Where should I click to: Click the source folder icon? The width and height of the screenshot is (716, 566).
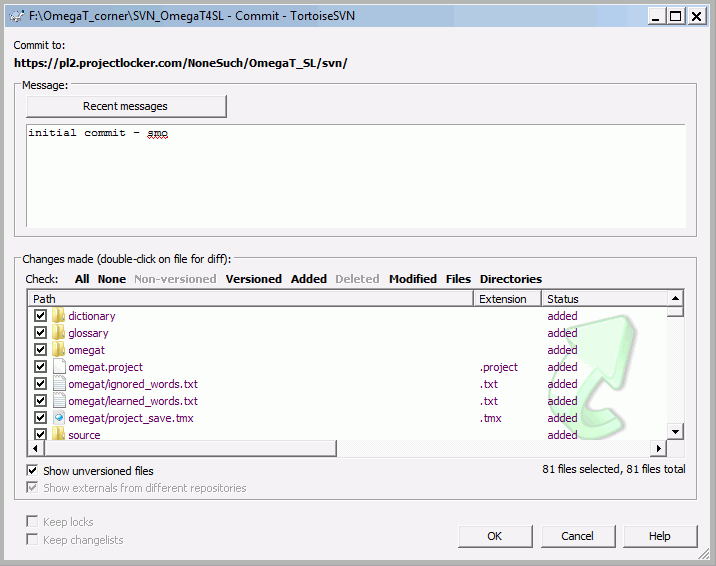58,434
